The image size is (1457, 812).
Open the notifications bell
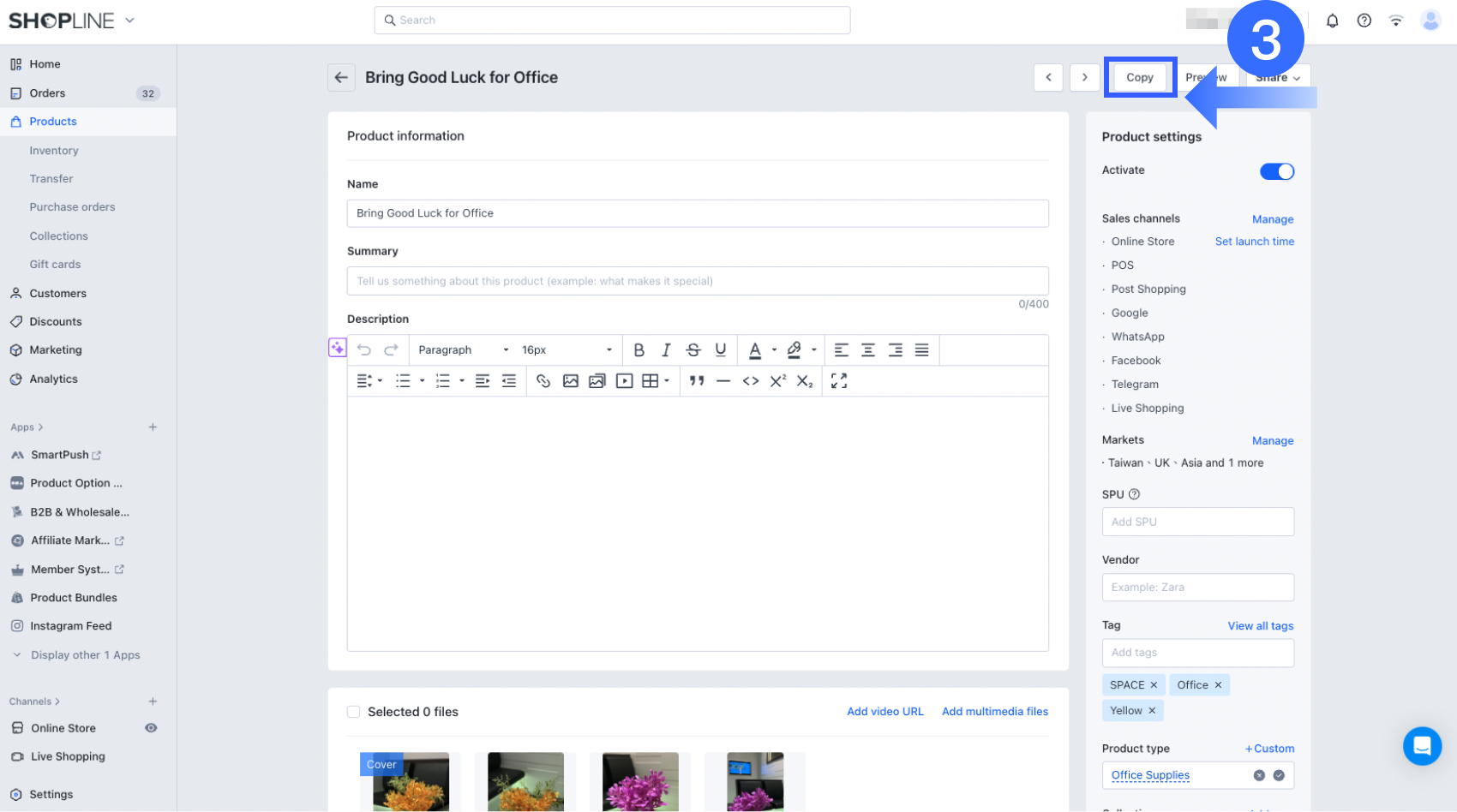pyautogui.click(x=1333, y=20)
